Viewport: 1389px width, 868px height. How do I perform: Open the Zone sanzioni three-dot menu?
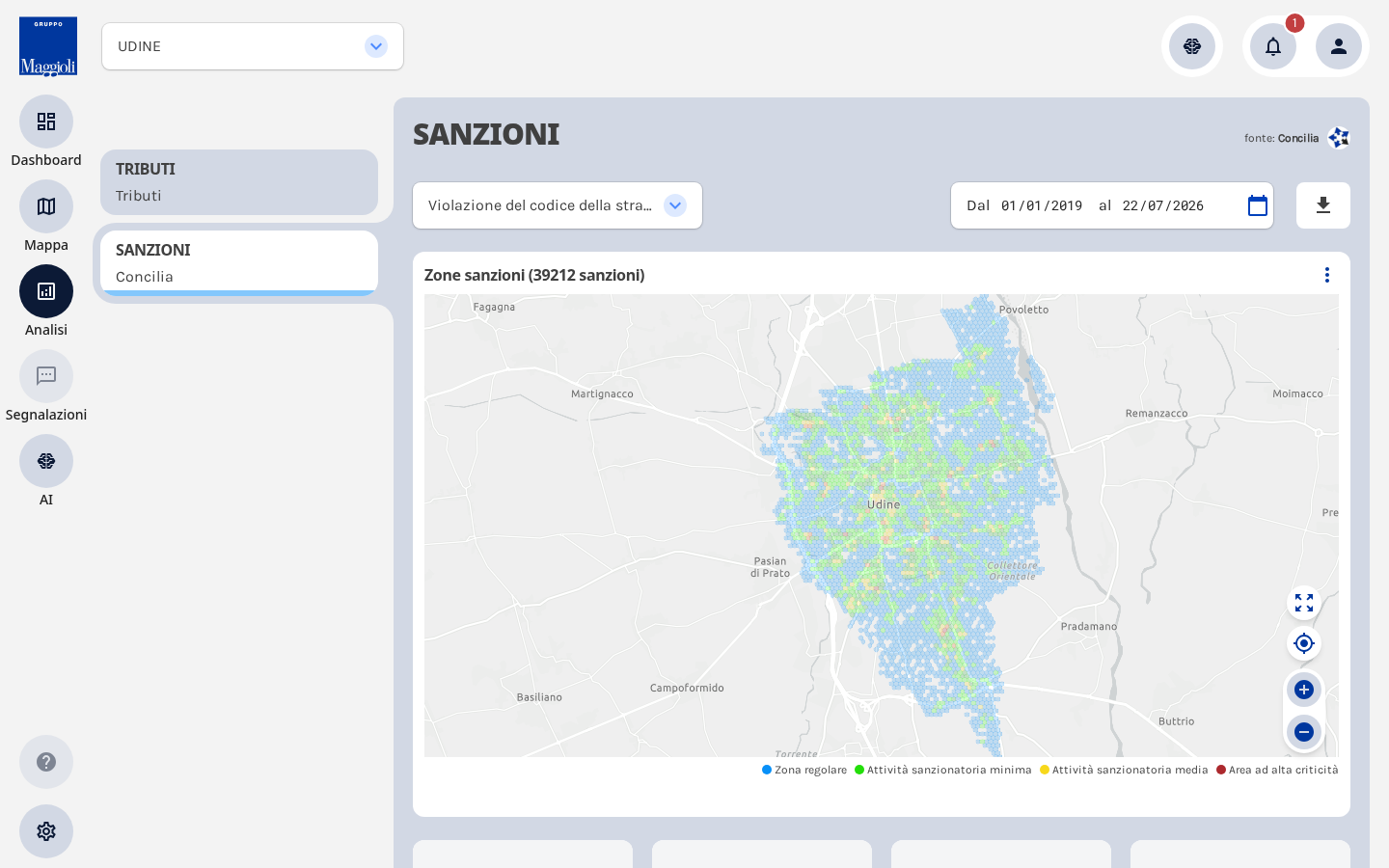1327,275
